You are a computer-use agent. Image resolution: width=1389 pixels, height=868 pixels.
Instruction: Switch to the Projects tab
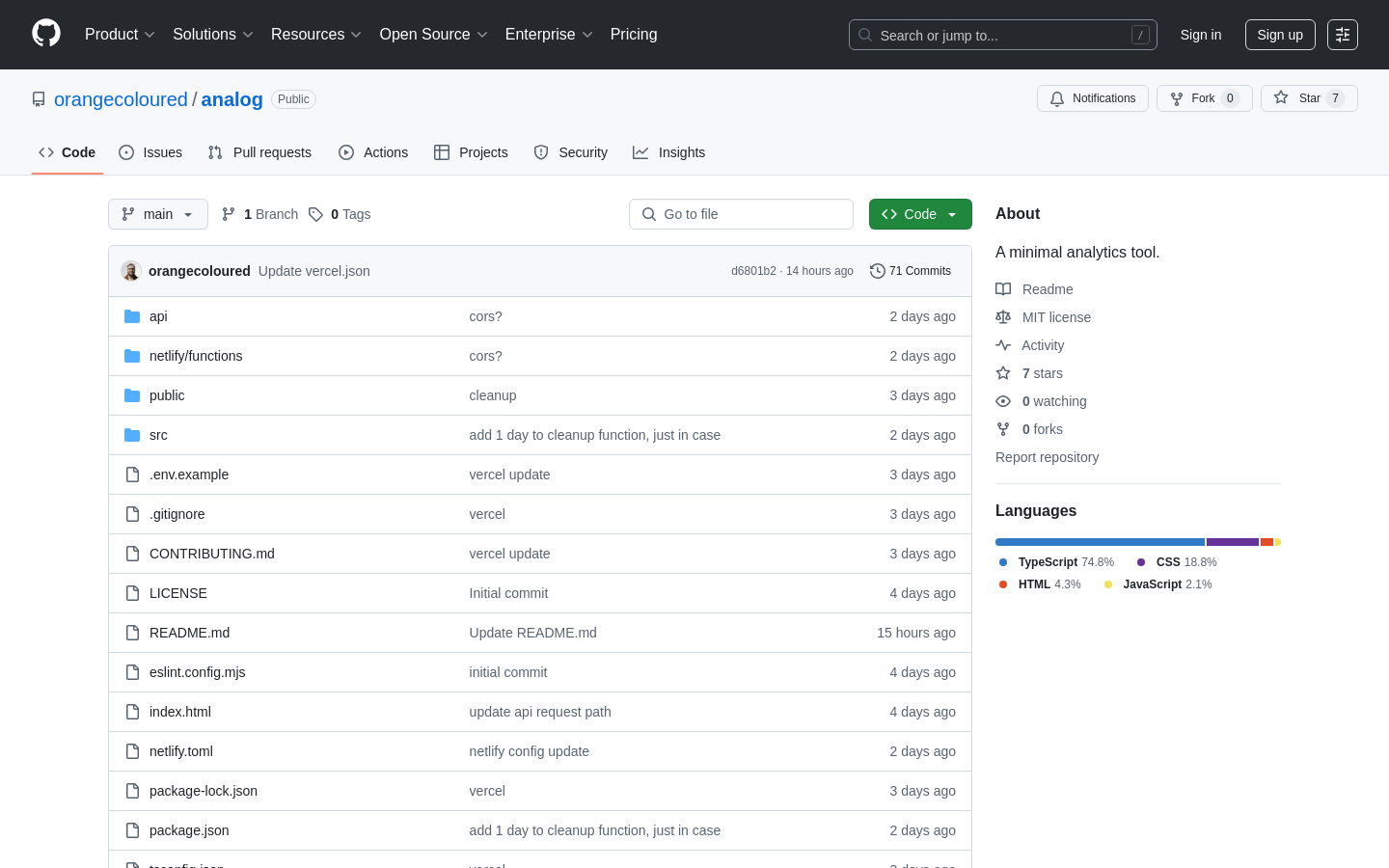tap(471, 152)
